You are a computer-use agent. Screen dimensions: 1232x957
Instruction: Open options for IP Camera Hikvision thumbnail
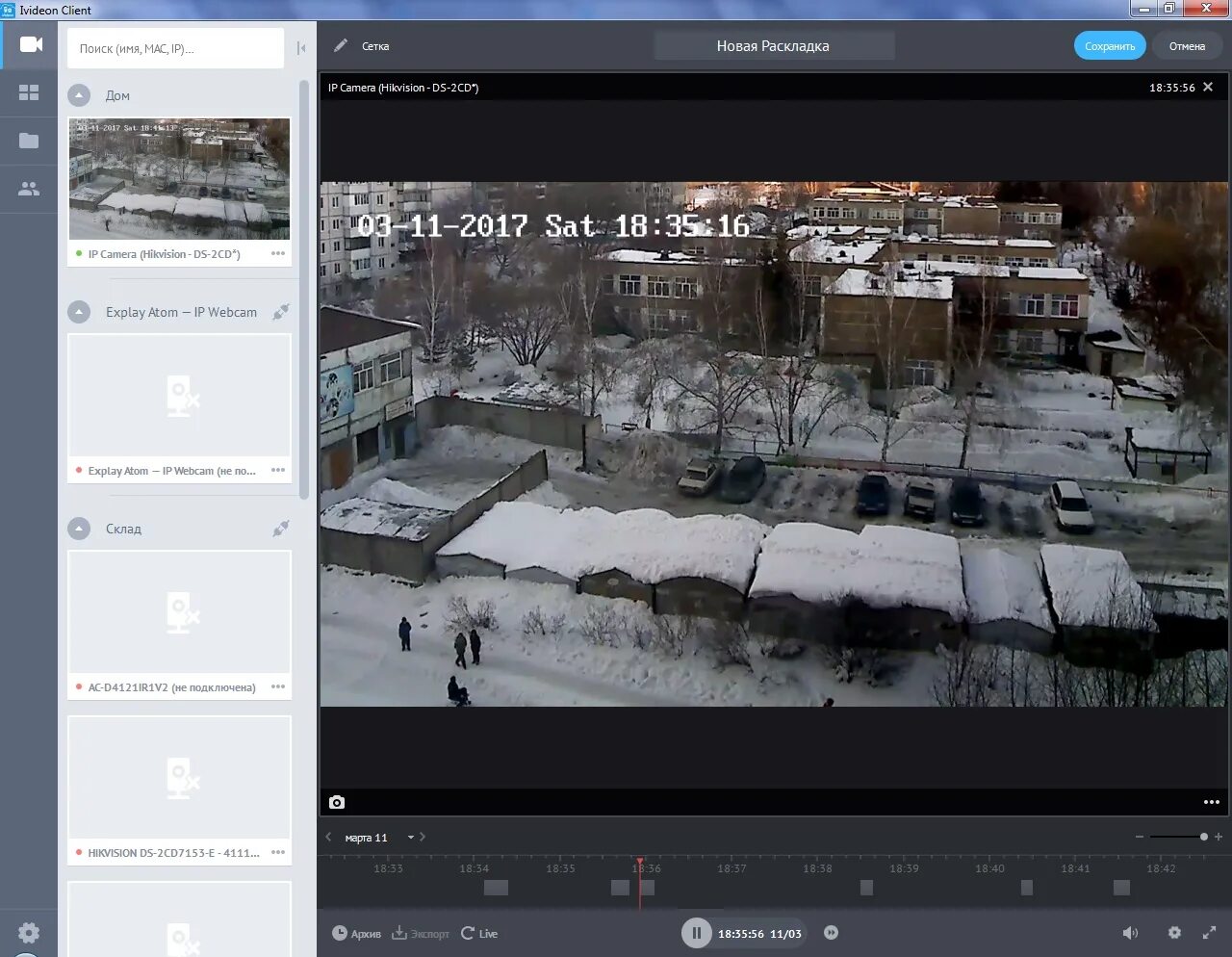(x=278, y=254)
